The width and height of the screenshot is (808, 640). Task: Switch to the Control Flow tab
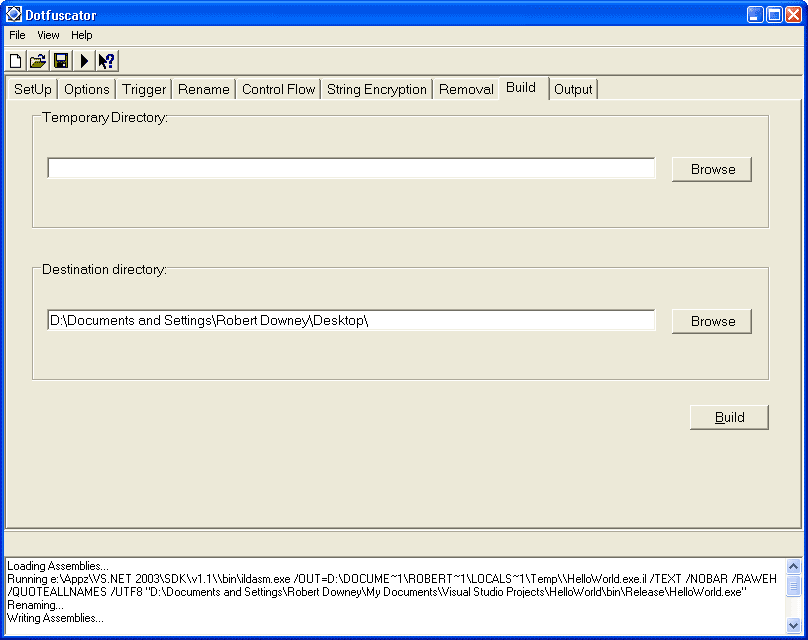click(x=279, y=89)
